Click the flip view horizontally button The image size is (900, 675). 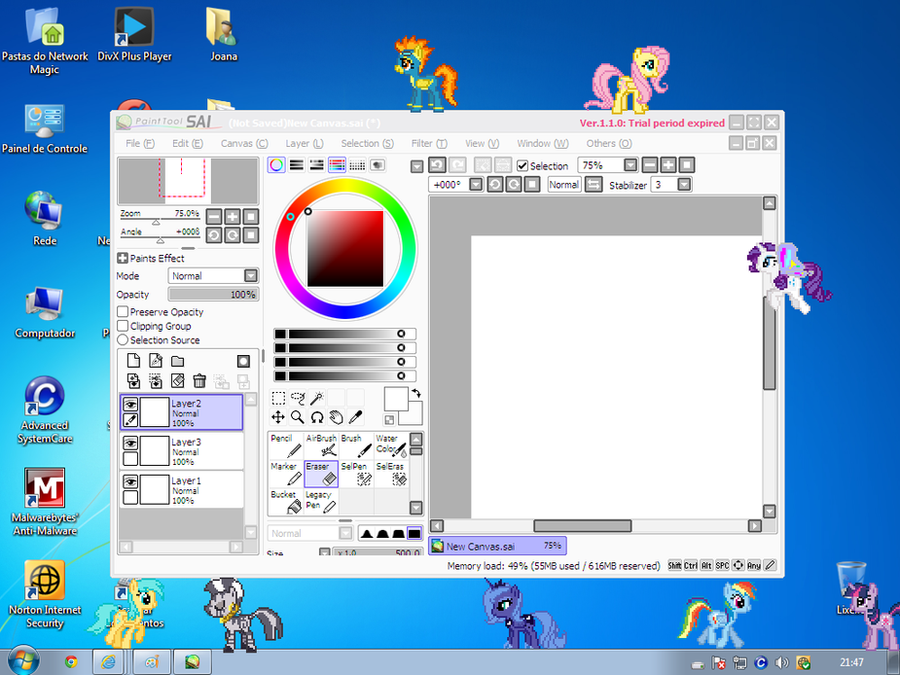(x=593, y=185)
